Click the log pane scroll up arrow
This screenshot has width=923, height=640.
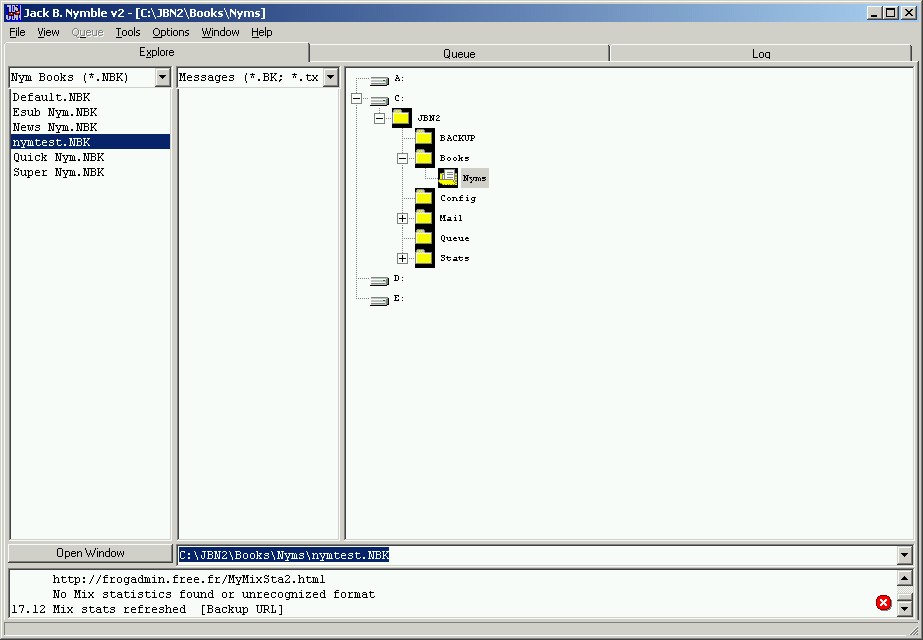click(x=905, y=578)
